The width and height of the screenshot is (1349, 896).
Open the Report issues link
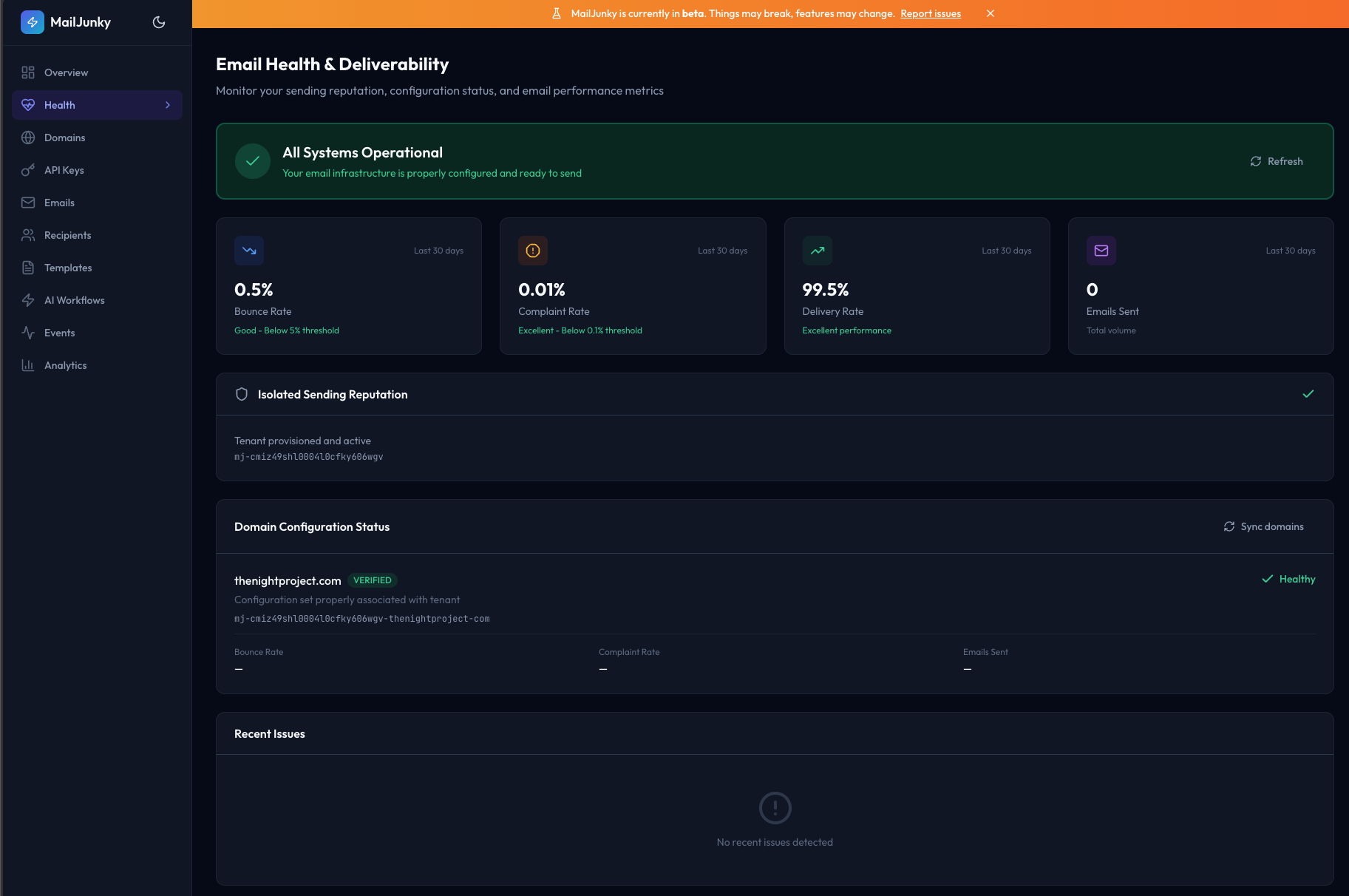pos(930,13)
